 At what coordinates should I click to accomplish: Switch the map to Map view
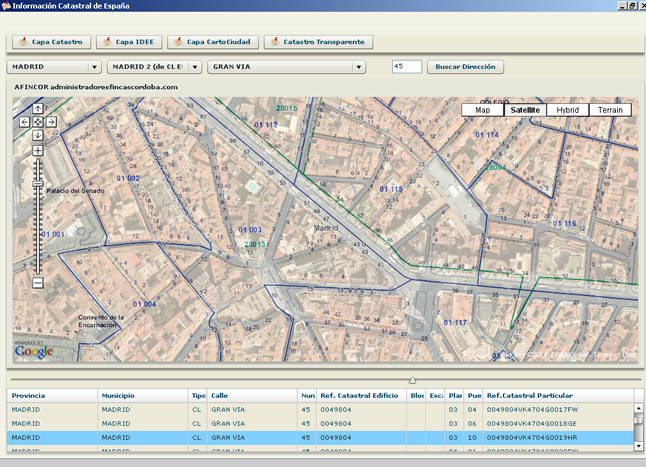(482, 110)
